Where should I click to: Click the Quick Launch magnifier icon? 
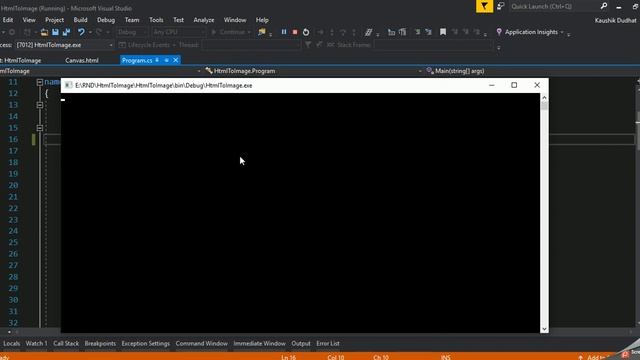[604, 6]
